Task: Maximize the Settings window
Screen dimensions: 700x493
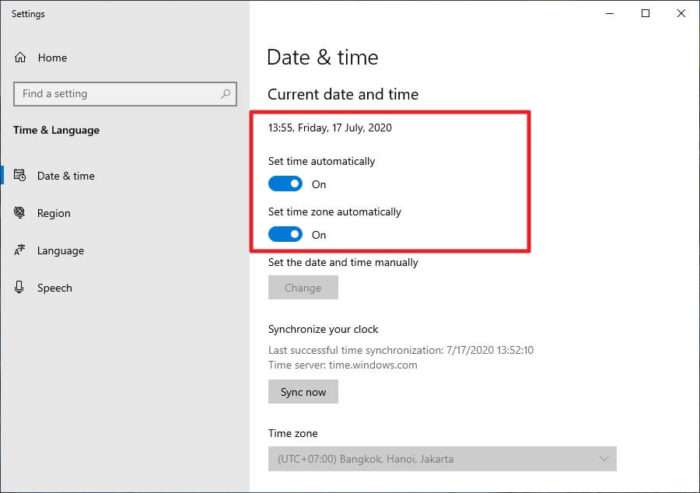Action: coord(645,13)
